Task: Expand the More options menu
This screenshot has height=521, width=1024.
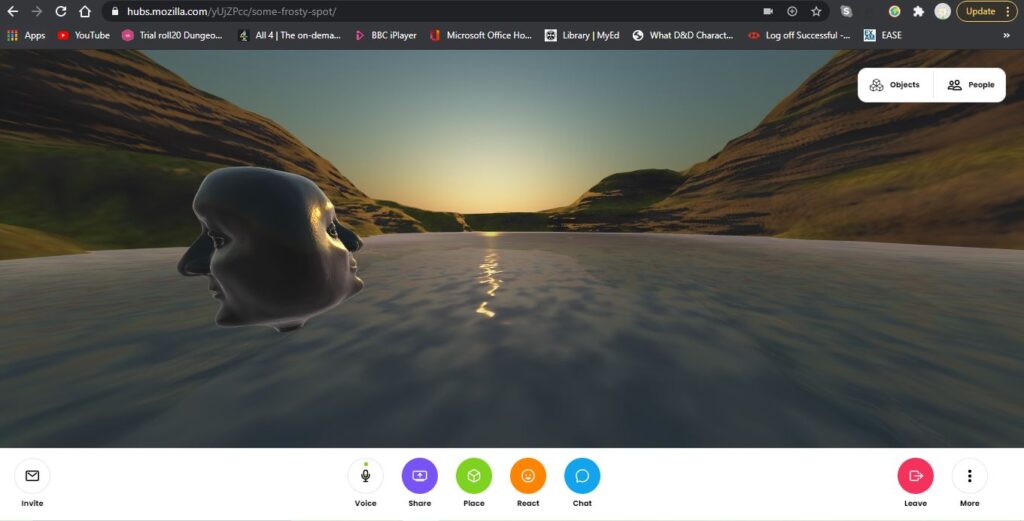Action: [x=969, y=476]
